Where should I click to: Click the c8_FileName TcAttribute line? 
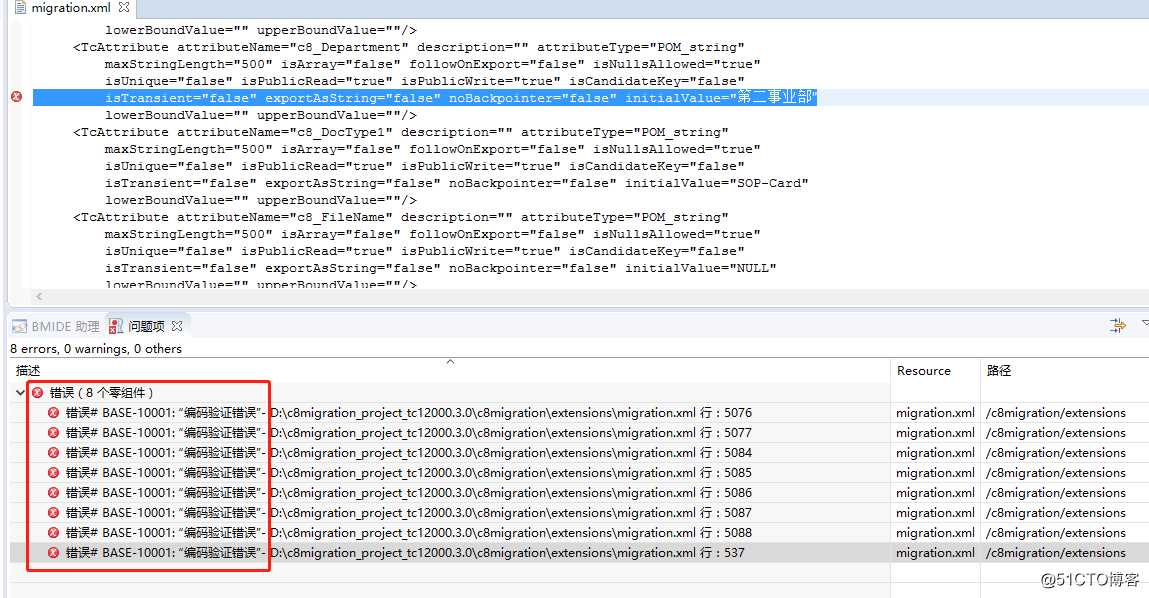pyautogui.click(x=400, y=217)
